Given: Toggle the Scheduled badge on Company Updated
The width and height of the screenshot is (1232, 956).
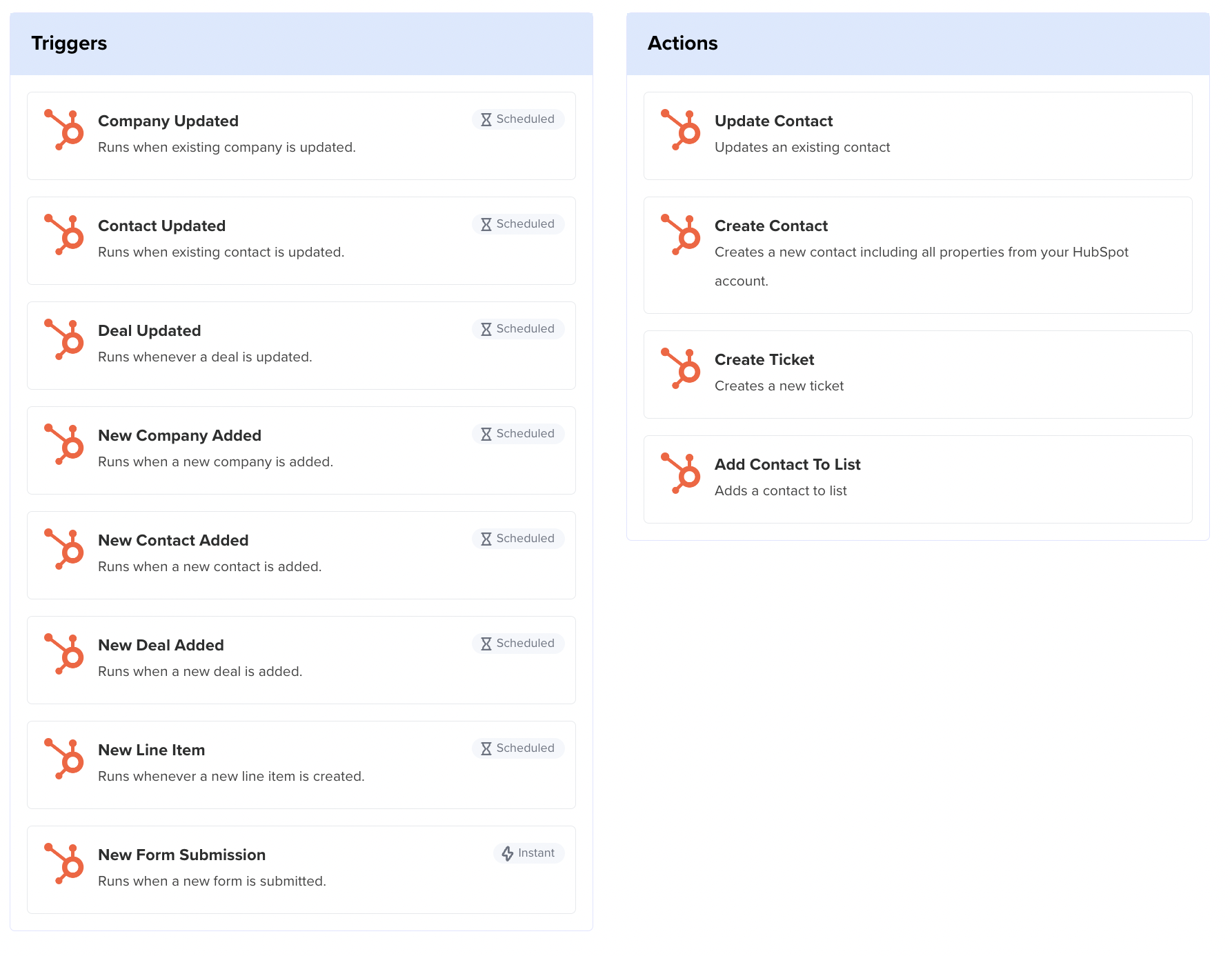Looking at the screenshot, I should pyautogui.click(x=518, y=119).
